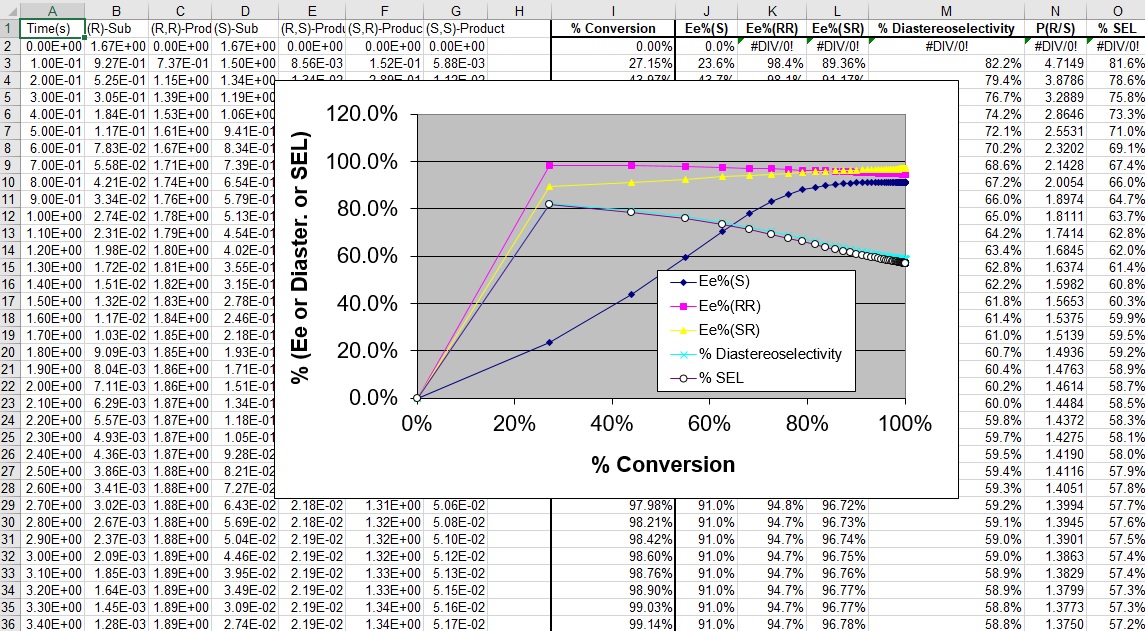Viewport: 1145px width, 631px height.
Task: Click the 5.17E-02 cell in column G
Action: [x=455, y=626]
